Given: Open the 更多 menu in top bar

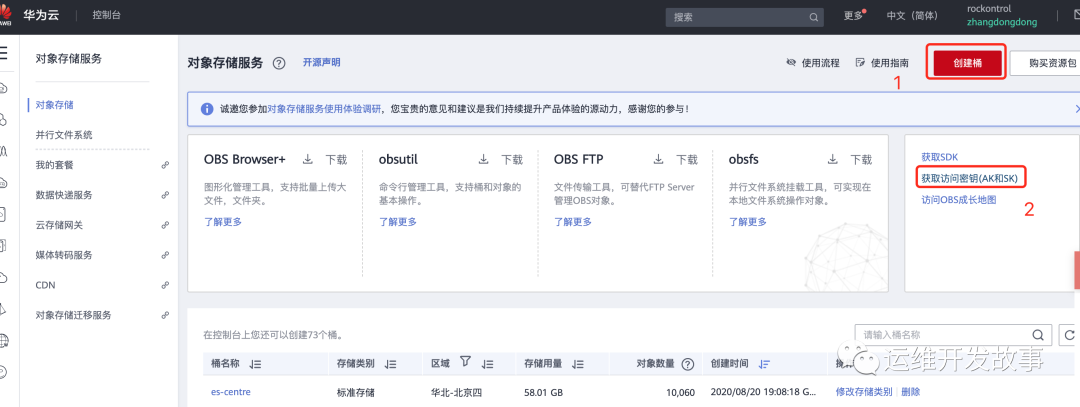Looking at the screenshot, I should [855, 17].
